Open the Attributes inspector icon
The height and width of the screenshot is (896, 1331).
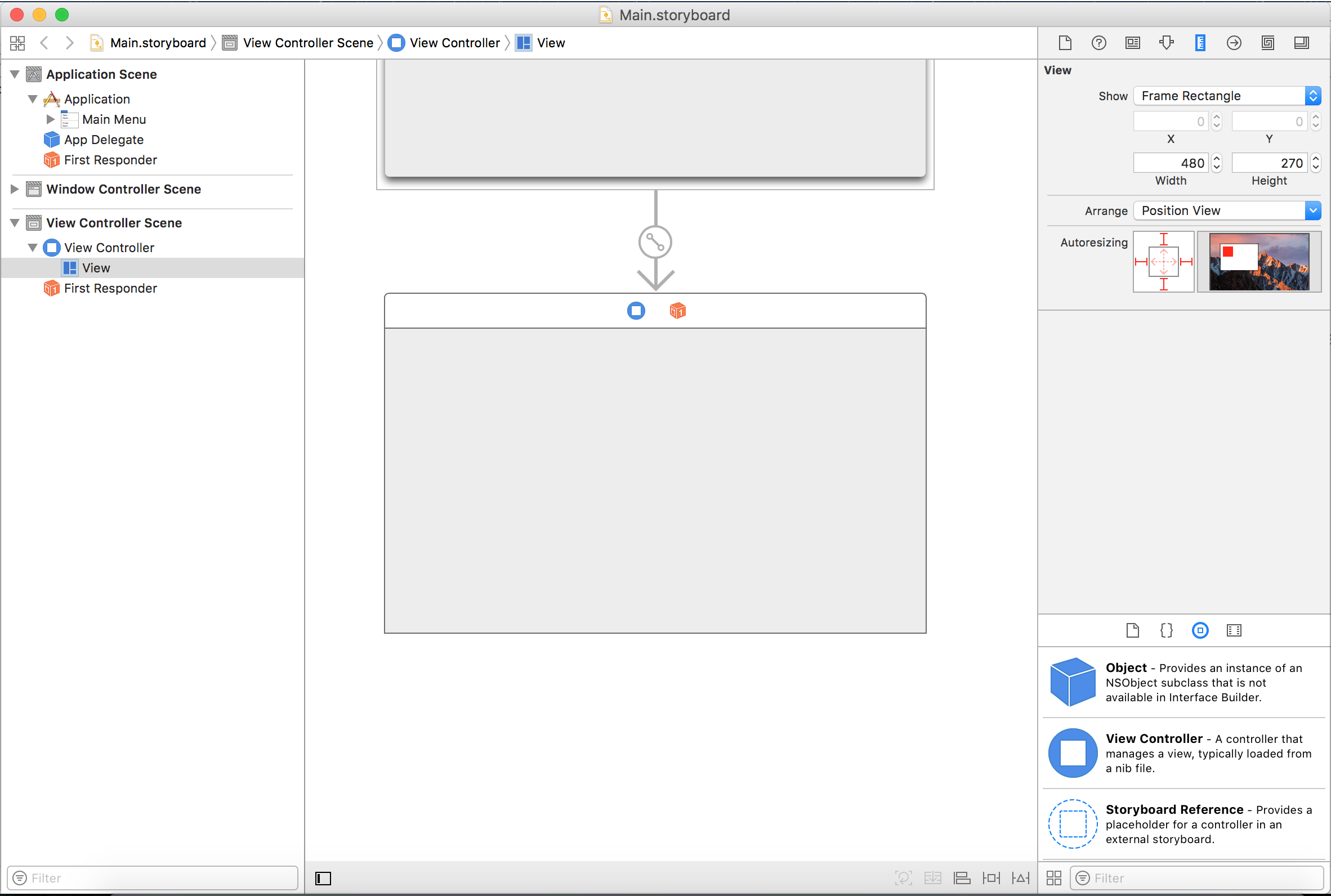click(x=1166, y=43)
